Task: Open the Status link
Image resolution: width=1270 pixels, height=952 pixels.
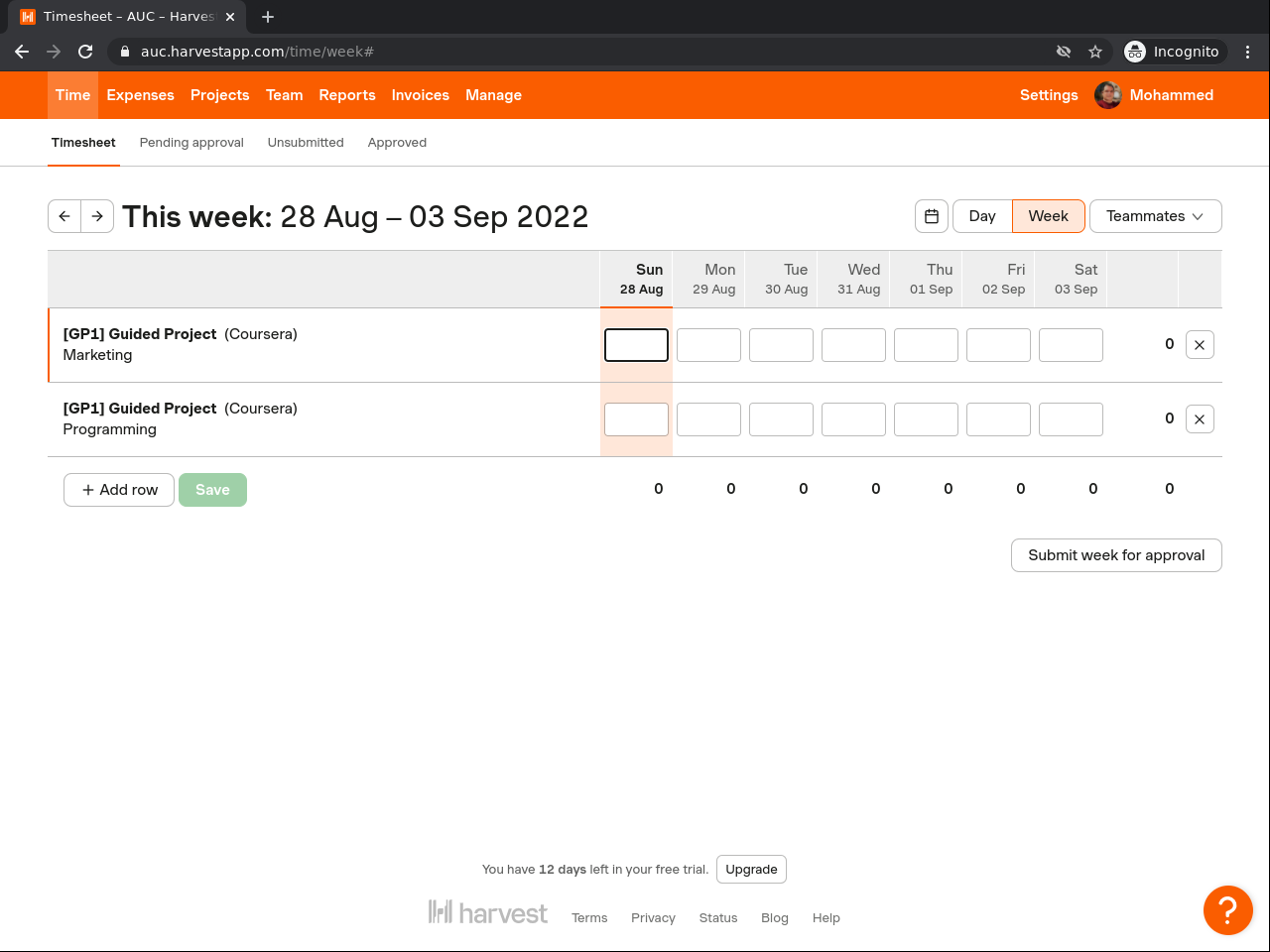Action: coord(718,918)
